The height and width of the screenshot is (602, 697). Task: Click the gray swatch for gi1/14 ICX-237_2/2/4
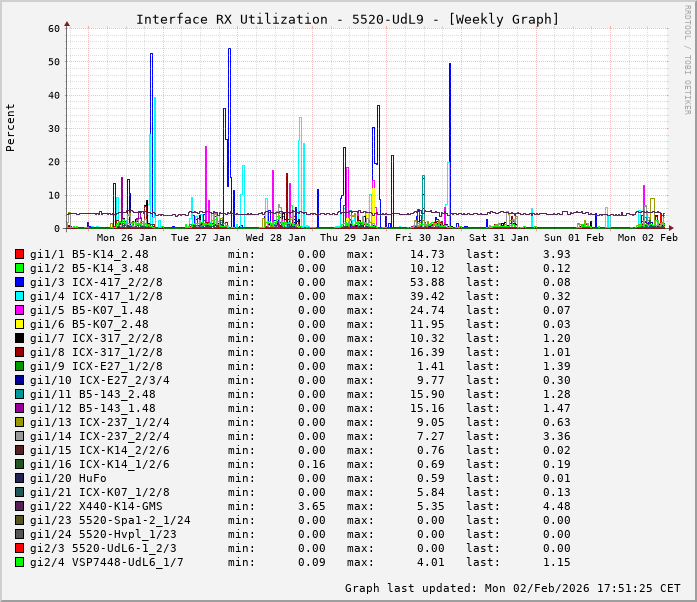(x=19, y=436)
